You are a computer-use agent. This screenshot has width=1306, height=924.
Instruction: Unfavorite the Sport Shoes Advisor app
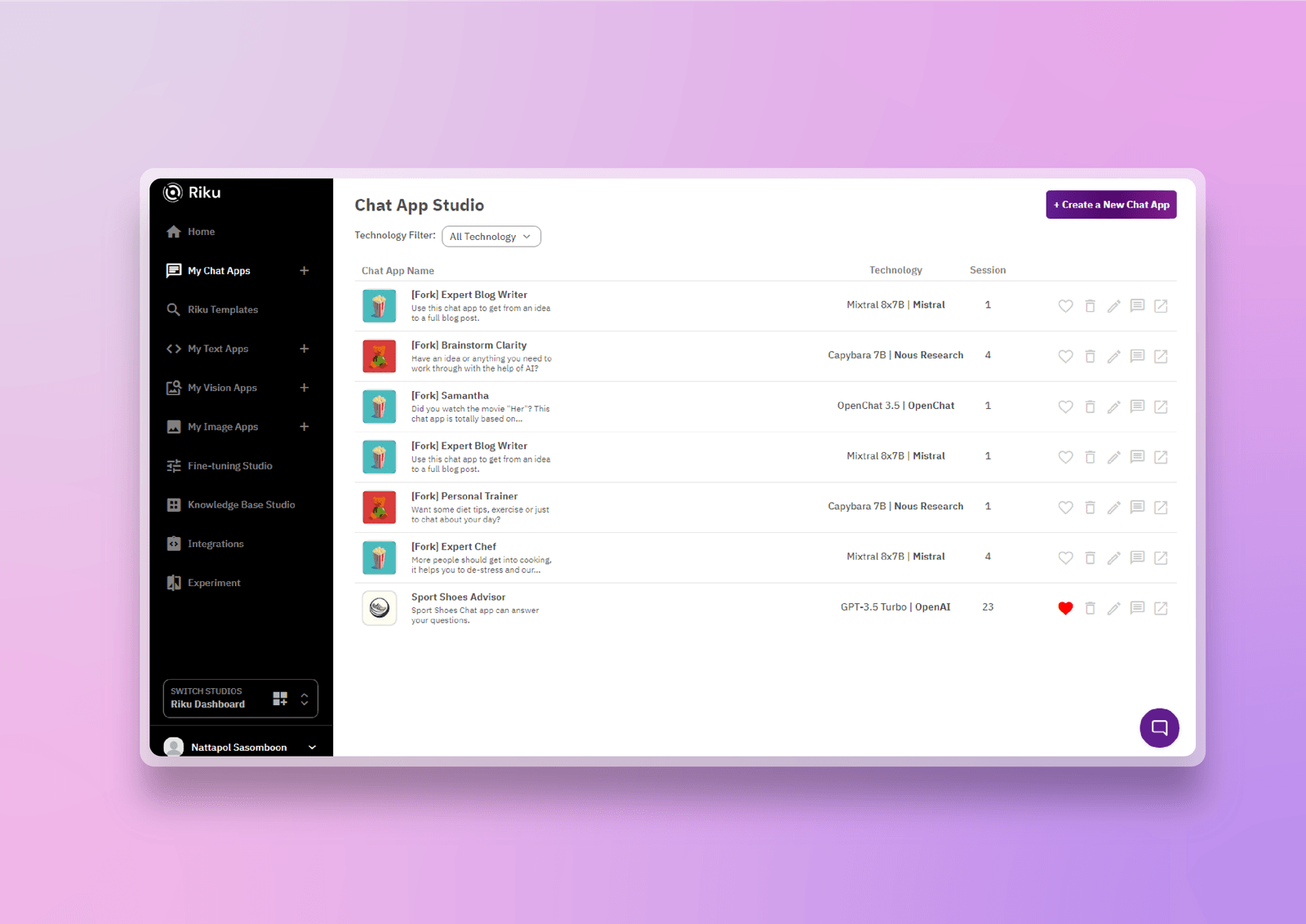tap(1065, 608)
